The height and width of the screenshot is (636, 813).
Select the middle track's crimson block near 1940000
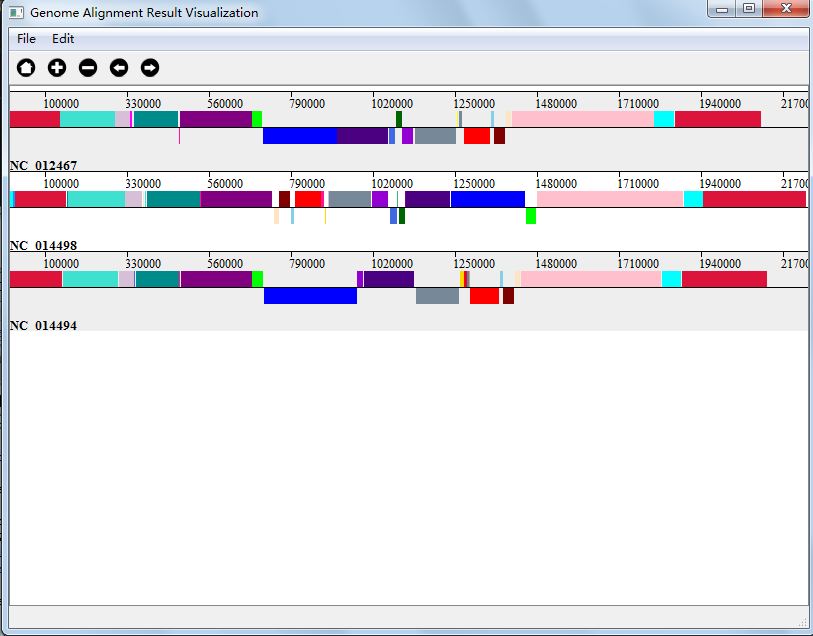[x=755, y=199]
